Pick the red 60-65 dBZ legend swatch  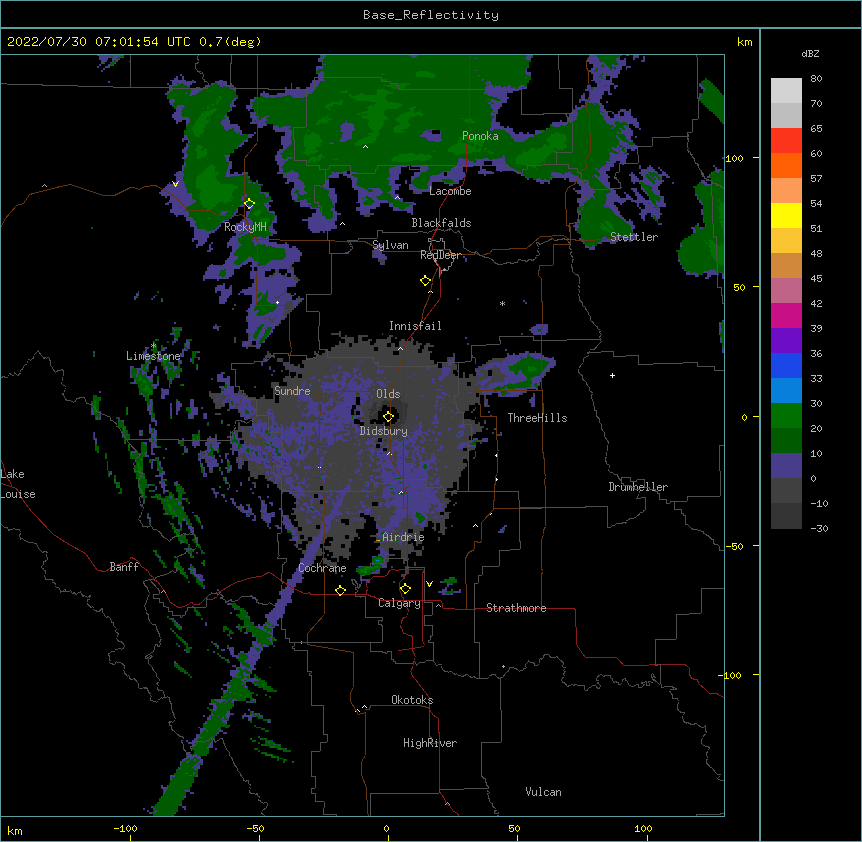click(786, 140)
